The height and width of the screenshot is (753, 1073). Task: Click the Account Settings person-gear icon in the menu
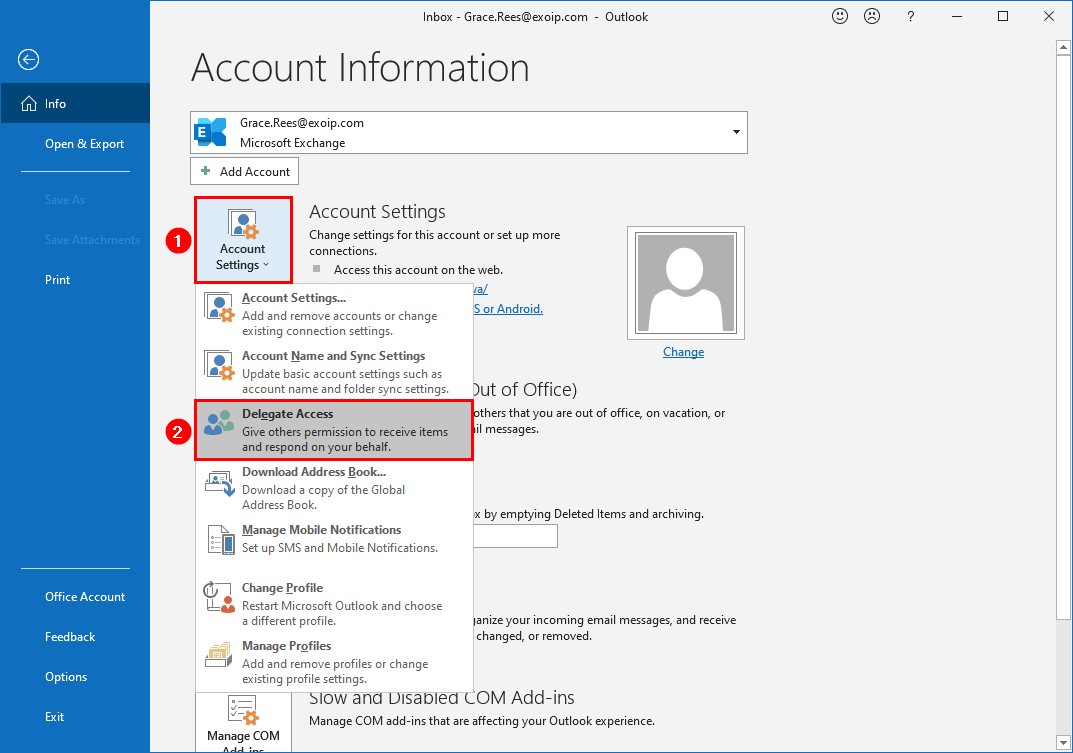pos(220,307)
